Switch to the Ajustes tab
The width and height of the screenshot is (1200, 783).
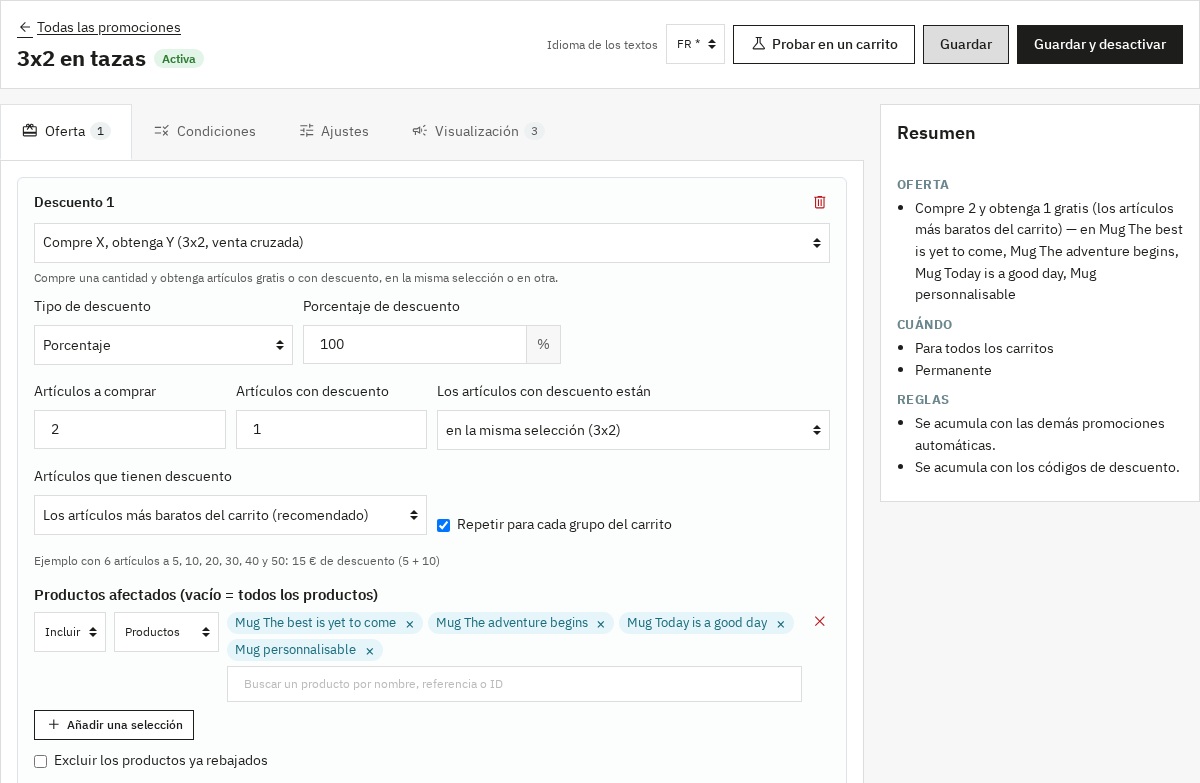pyautogui.click(x=334, y=132)
